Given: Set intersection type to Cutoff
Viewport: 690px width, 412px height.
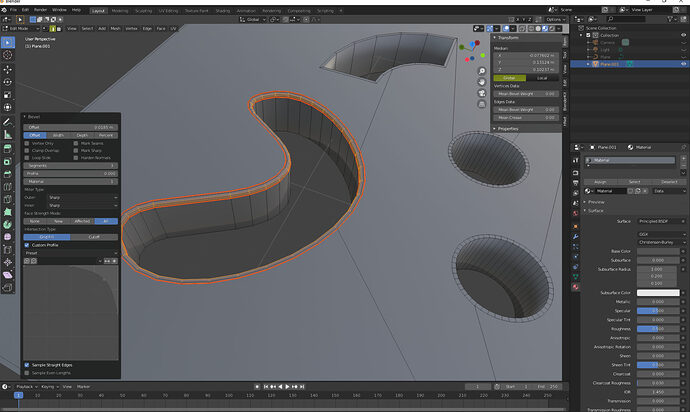Looking at the screenshot, I should (94, 237).
